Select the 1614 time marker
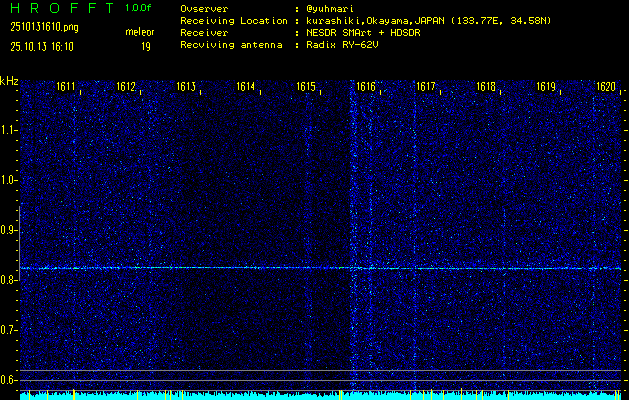The width and height of the screenshot is (629, 400). coord(246,87)
